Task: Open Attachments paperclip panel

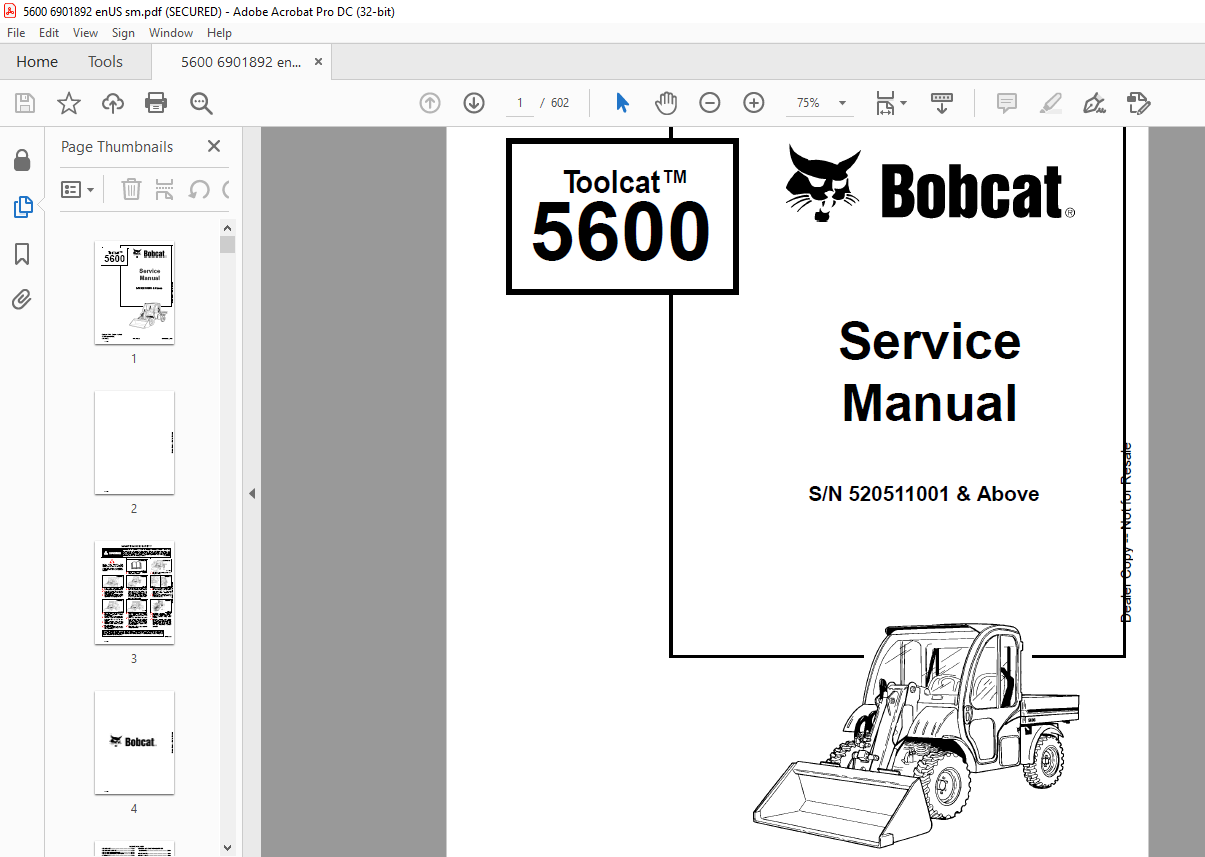Action: click(22, 299)
